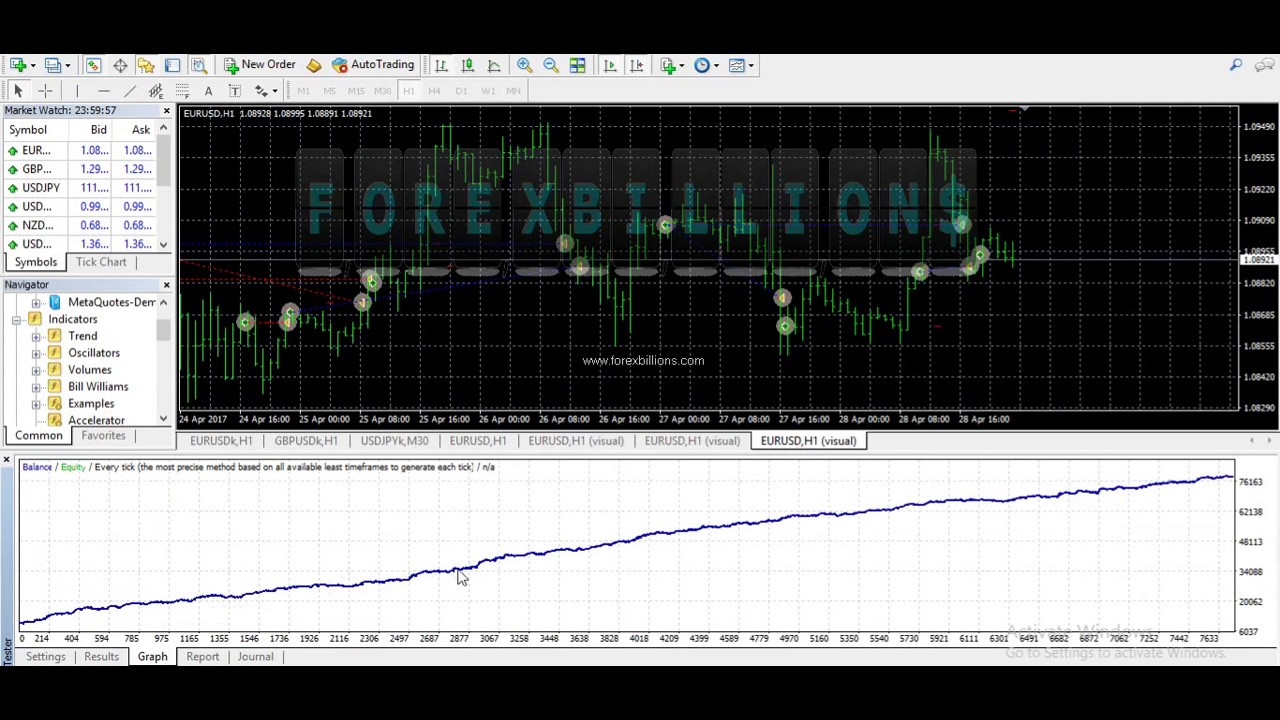This screenshot has height=720, width=1280.
Task: Select the trendline drawing tool
Action: 129,91
